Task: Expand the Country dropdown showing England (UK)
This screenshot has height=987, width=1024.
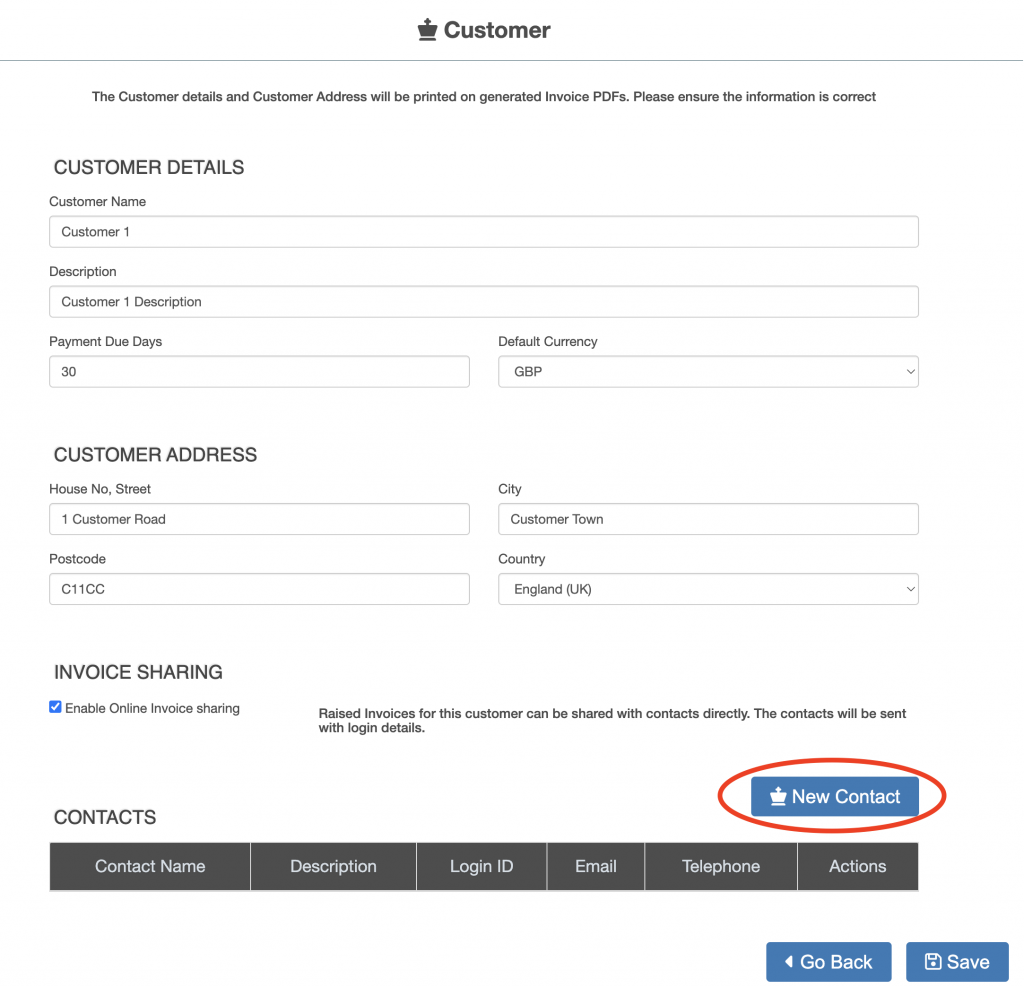Action: (708, 589)
